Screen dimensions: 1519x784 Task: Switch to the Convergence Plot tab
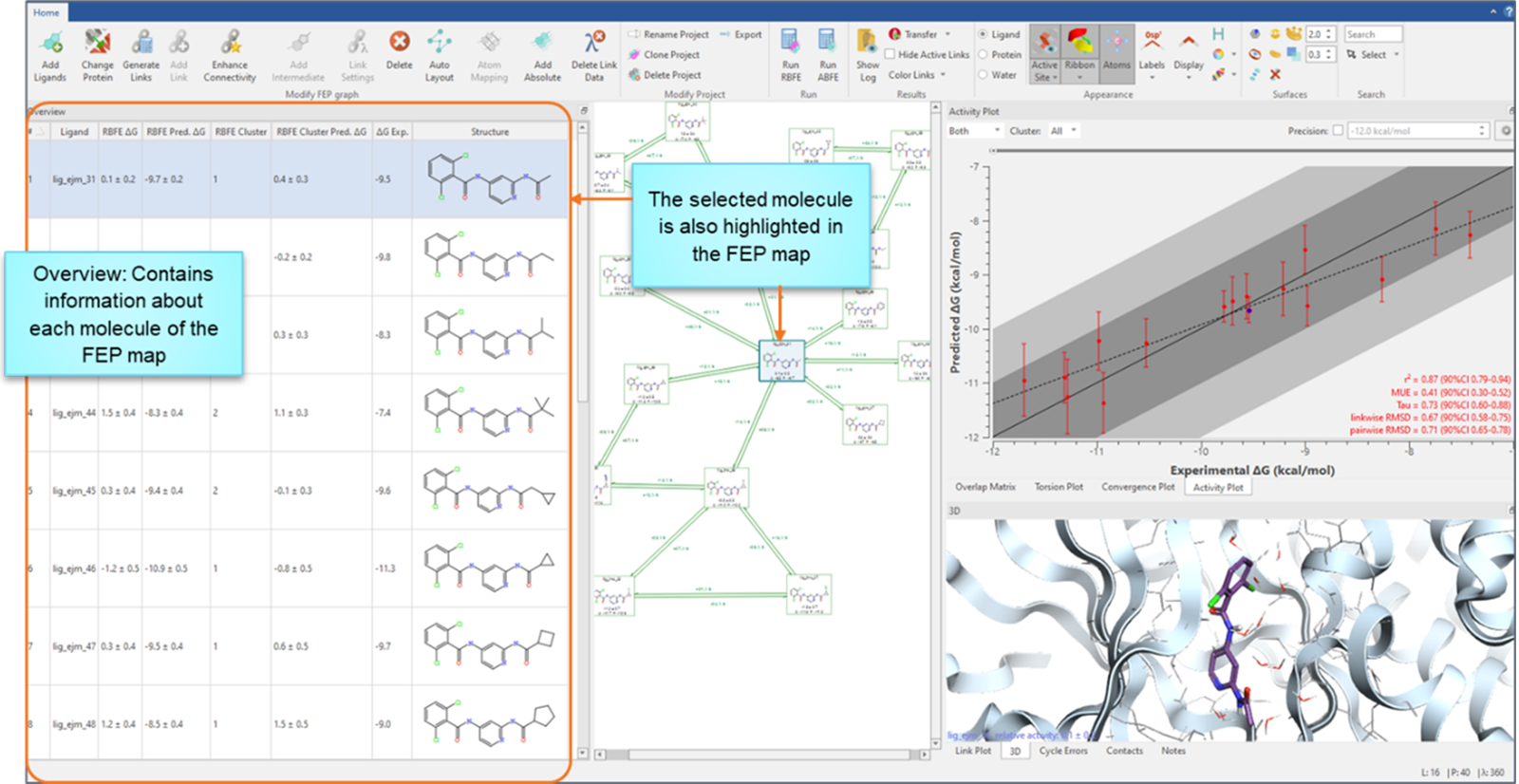pyautogui.click(x=1137, y=487)
